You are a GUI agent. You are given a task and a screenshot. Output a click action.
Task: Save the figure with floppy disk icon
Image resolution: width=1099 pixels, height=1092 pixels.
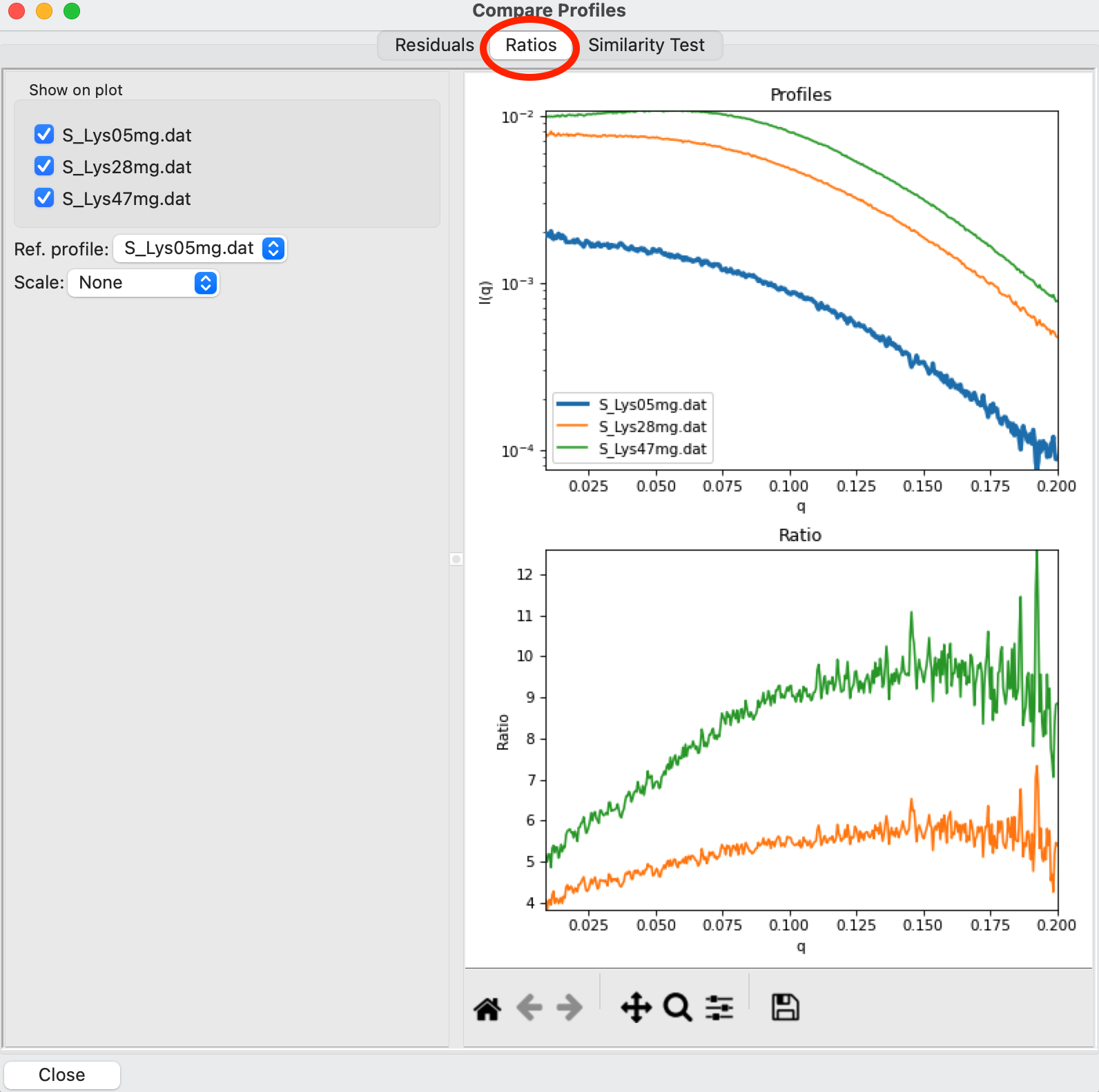pos(785,1007)
